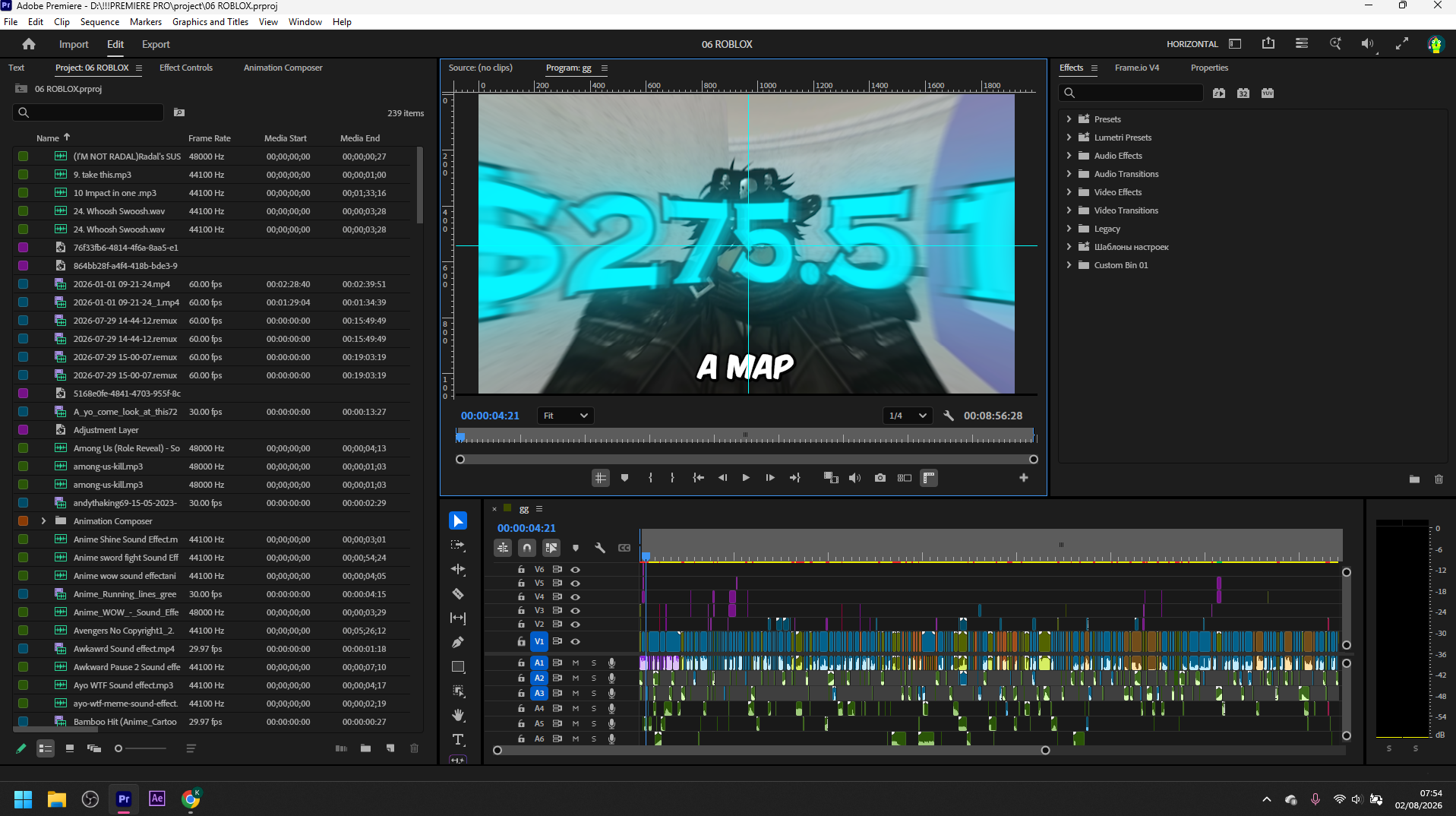Select the Ripple Edit tool

click(458, 569)
